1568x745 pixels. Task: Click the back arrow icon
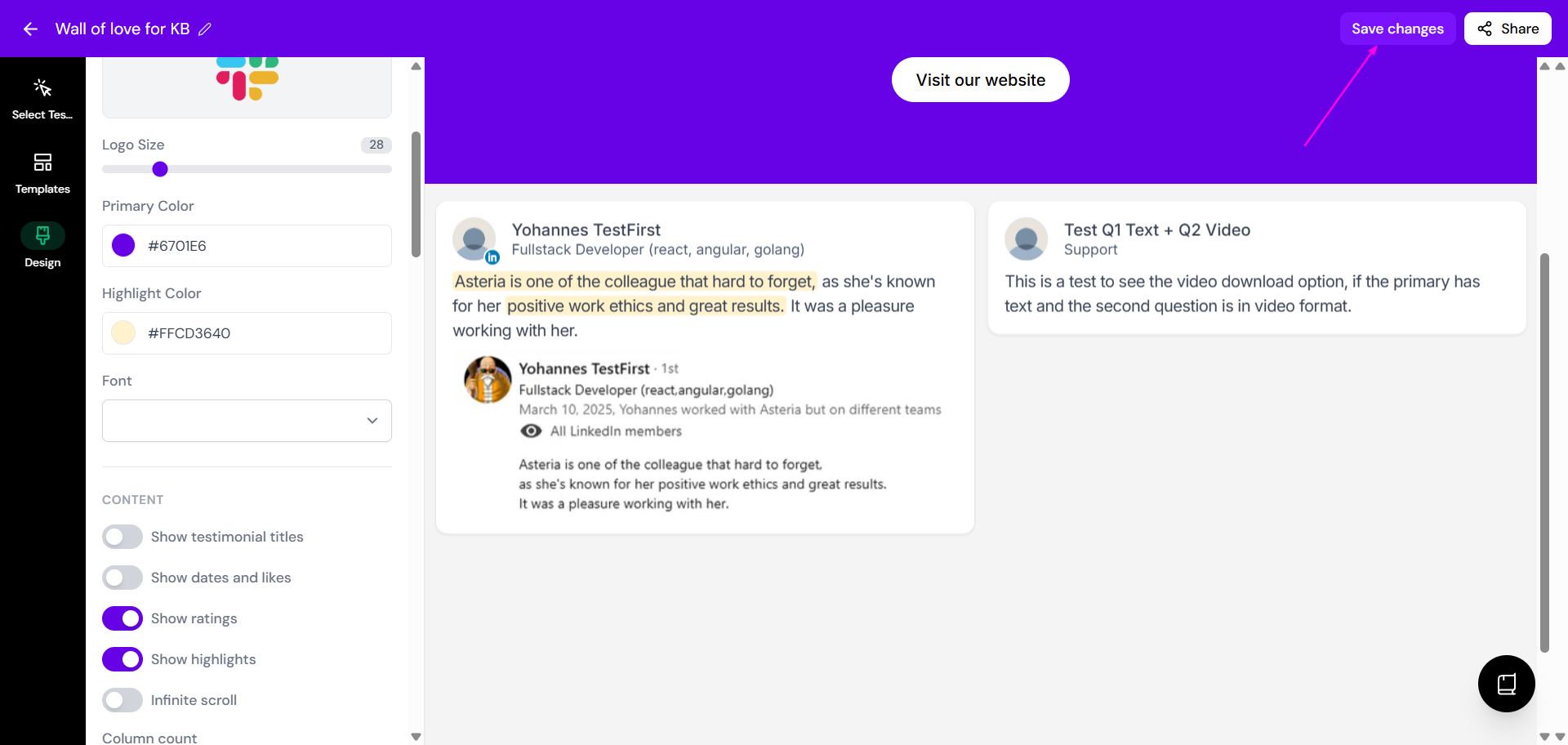point(31,29)
